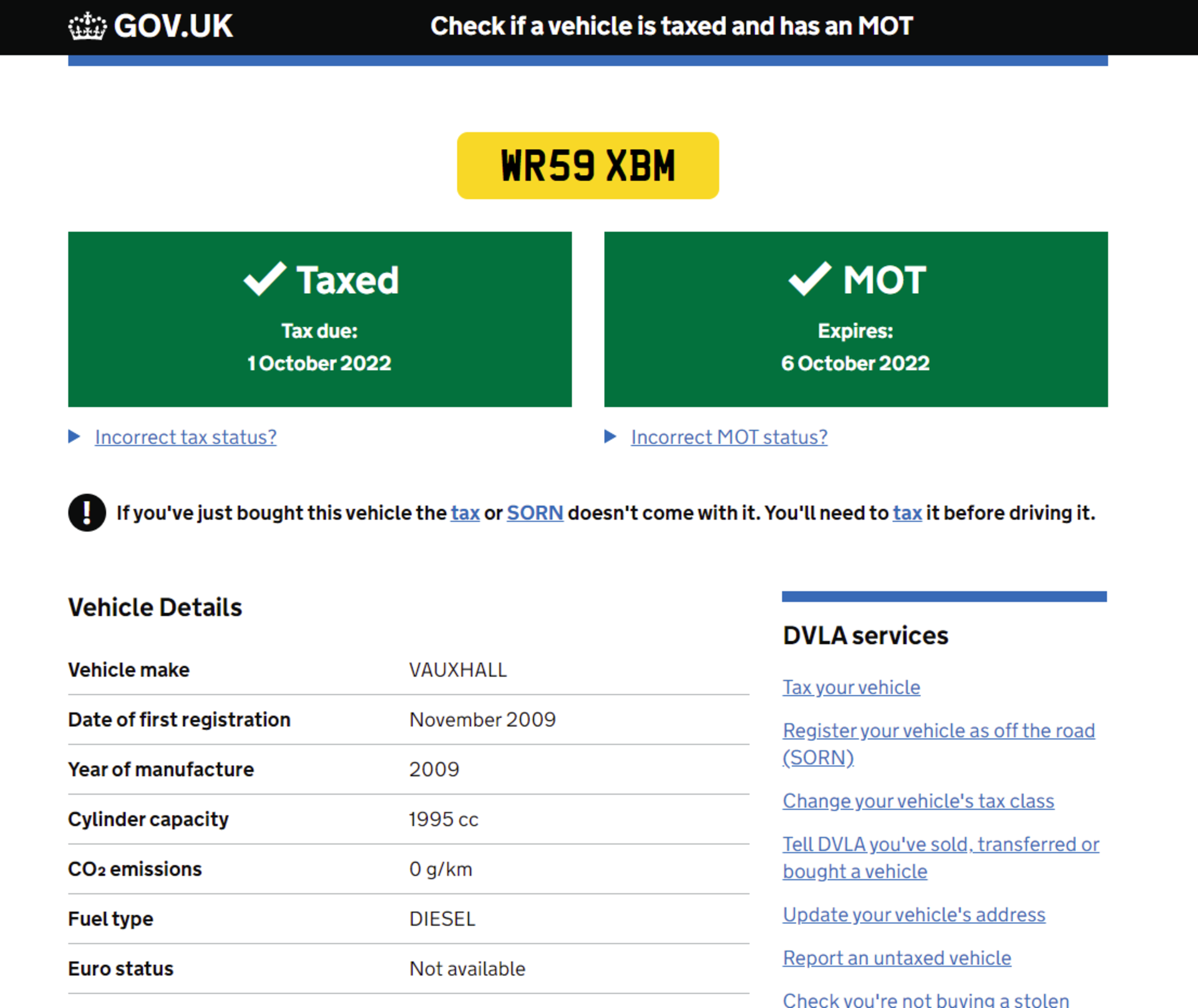Click the Vehicle make label

point(129,670)
